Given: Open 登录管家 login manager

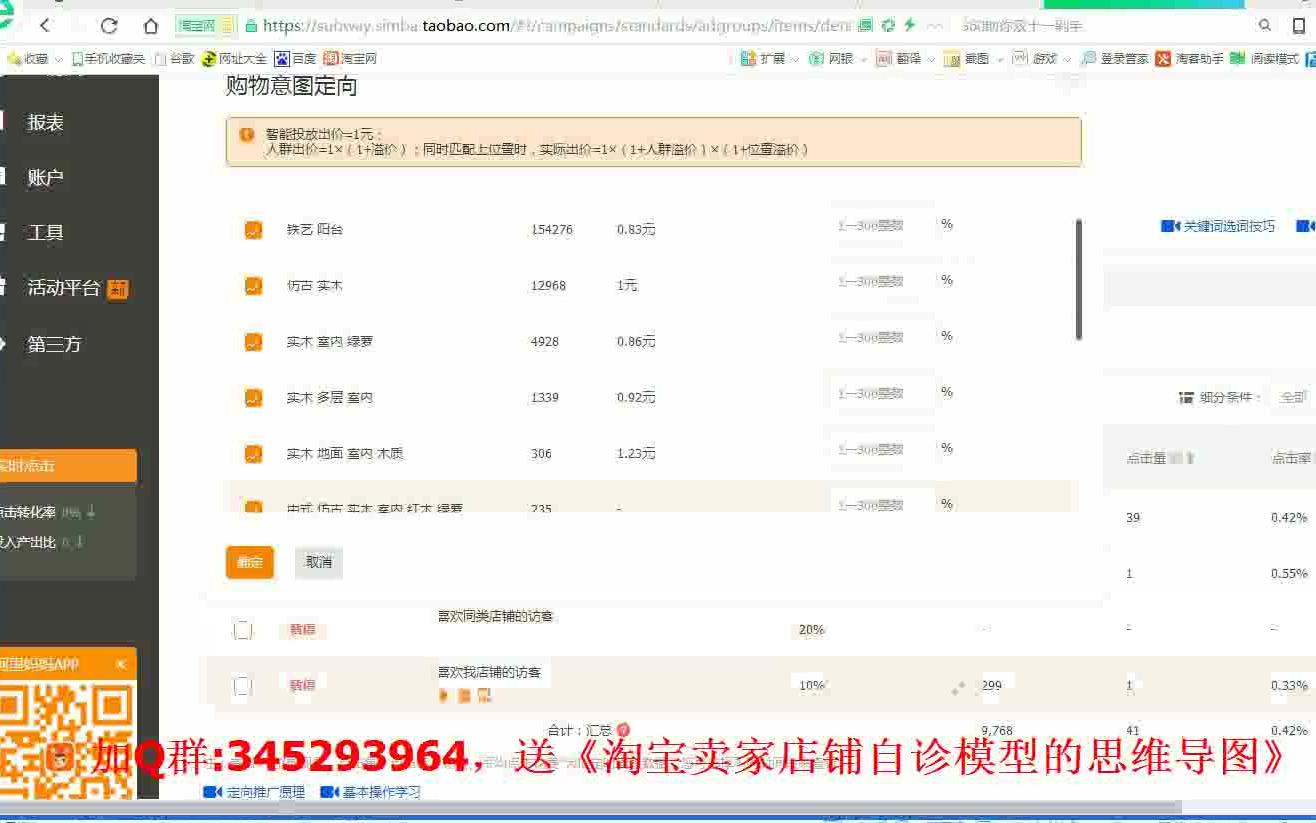Looking at the screenshot, I should click(1115, 59).
